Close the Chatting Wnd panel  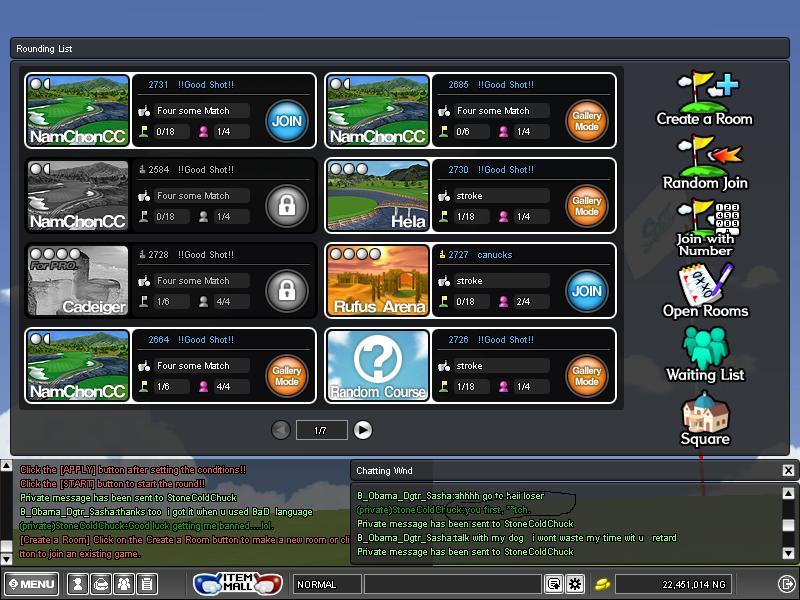[x=788, y=470]
